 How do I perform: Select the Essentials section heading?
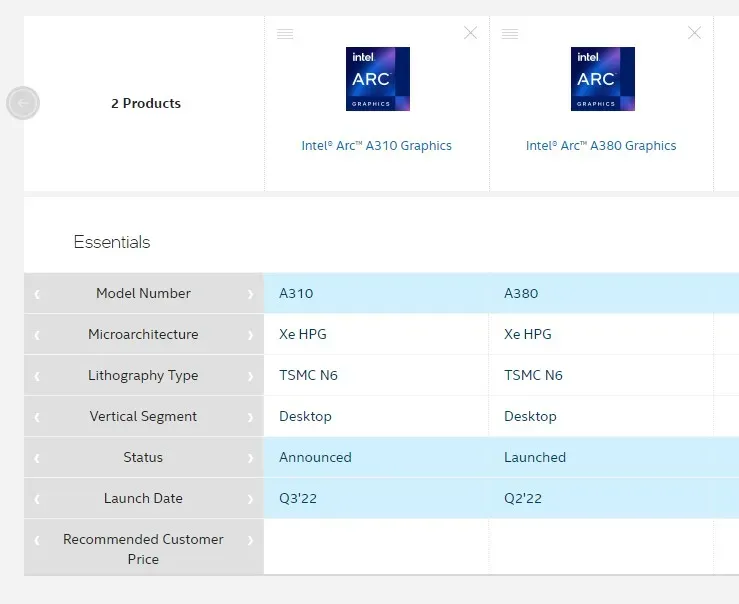click(x=112, y=242)
